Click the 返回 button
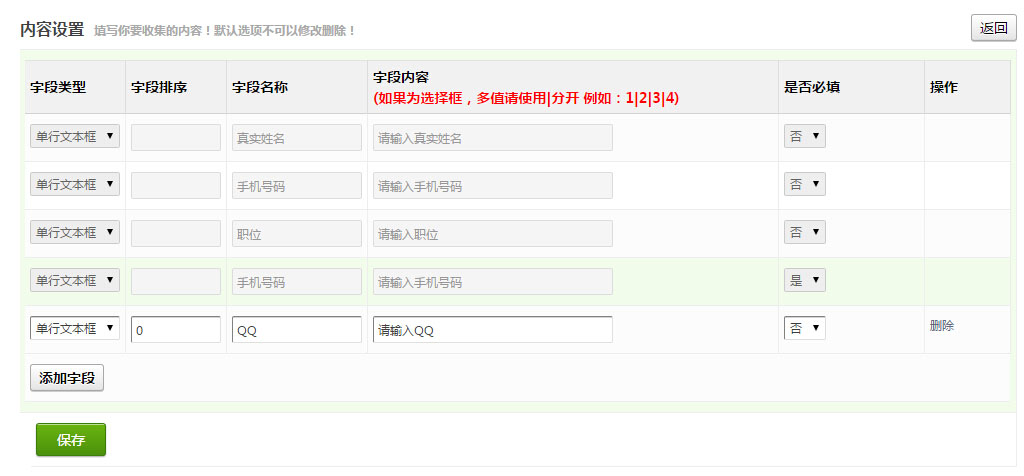Image resolution: width=1024 pixels, height=476 pixels. pos(993,28)
